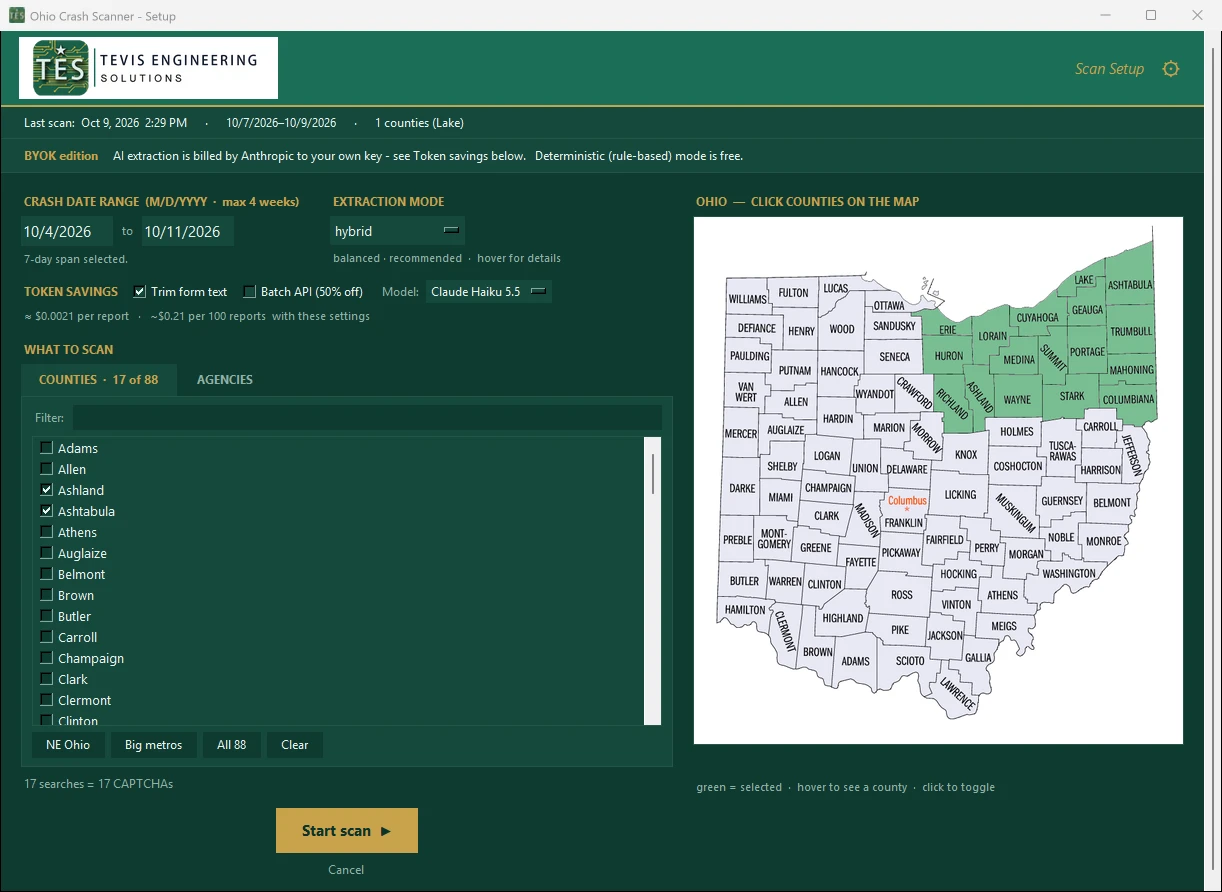The height and width of the screenshot is (892, 1222).
Task: Toggle the Trim form text checkbox
Action: tap(140, 292)
